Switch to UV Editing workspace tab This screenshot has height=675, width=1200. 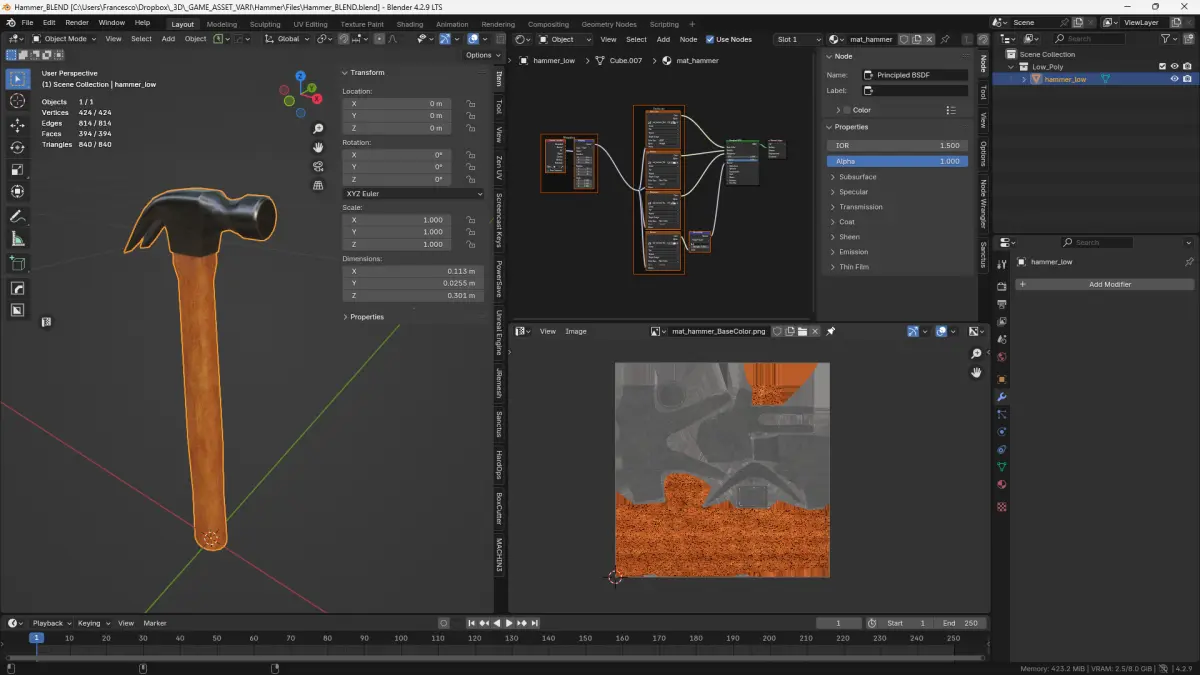(310, 24)
